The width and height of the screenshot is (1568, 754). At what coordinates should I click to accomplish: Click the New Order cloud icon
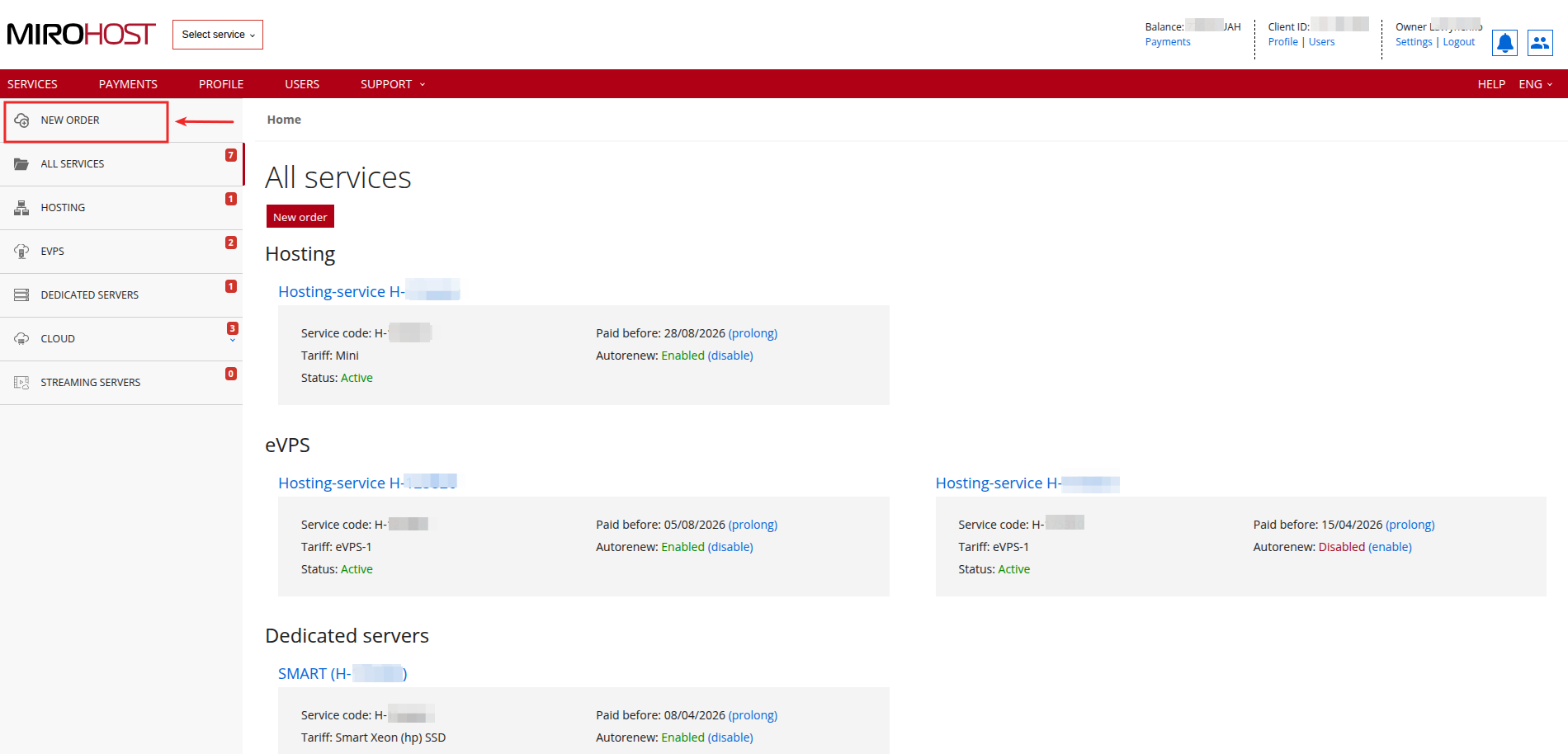tap(22, 120)
